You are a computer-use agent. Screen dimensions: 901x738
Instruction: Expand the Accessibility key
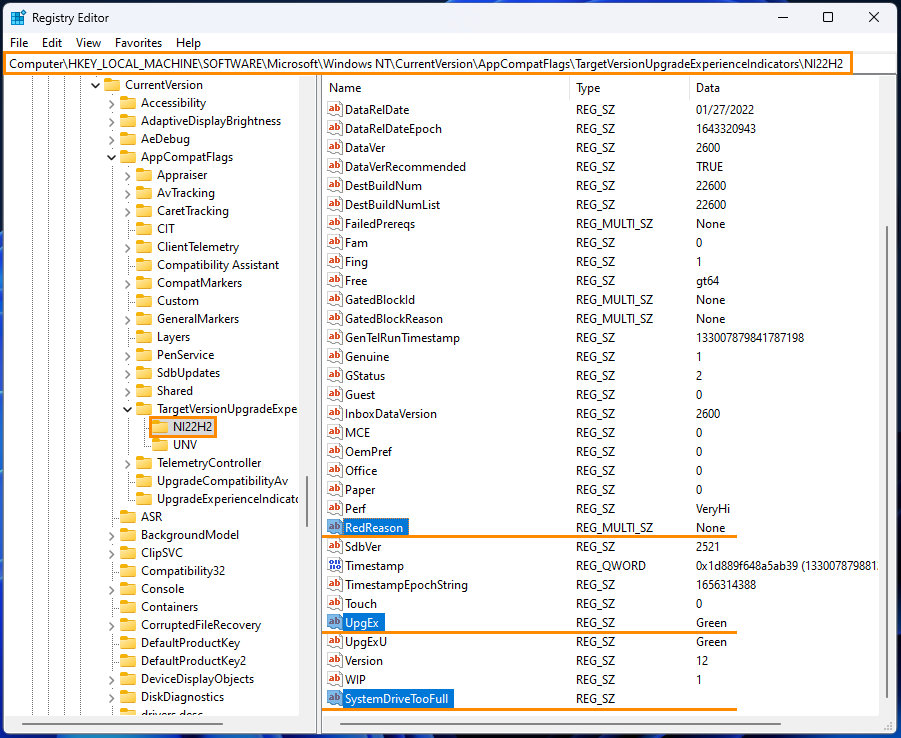click(x=111, y=103)
